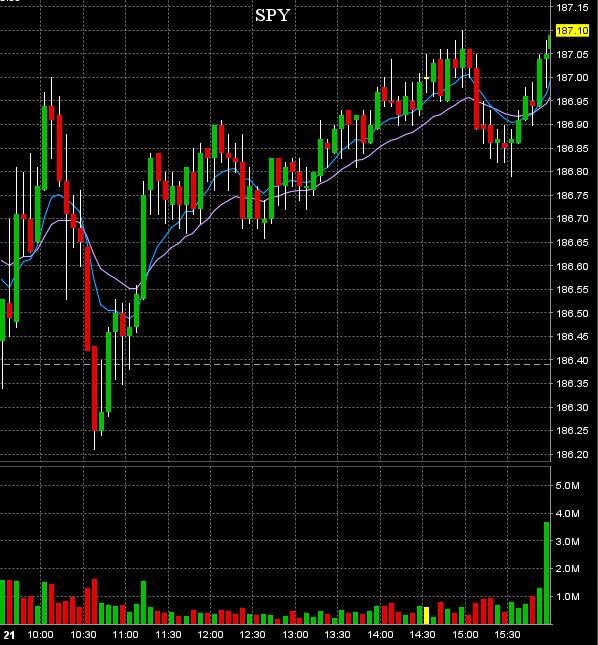Click the dashed horizontal reference line near 186.40
Viewport: 598px width, 645px height.
276,364
